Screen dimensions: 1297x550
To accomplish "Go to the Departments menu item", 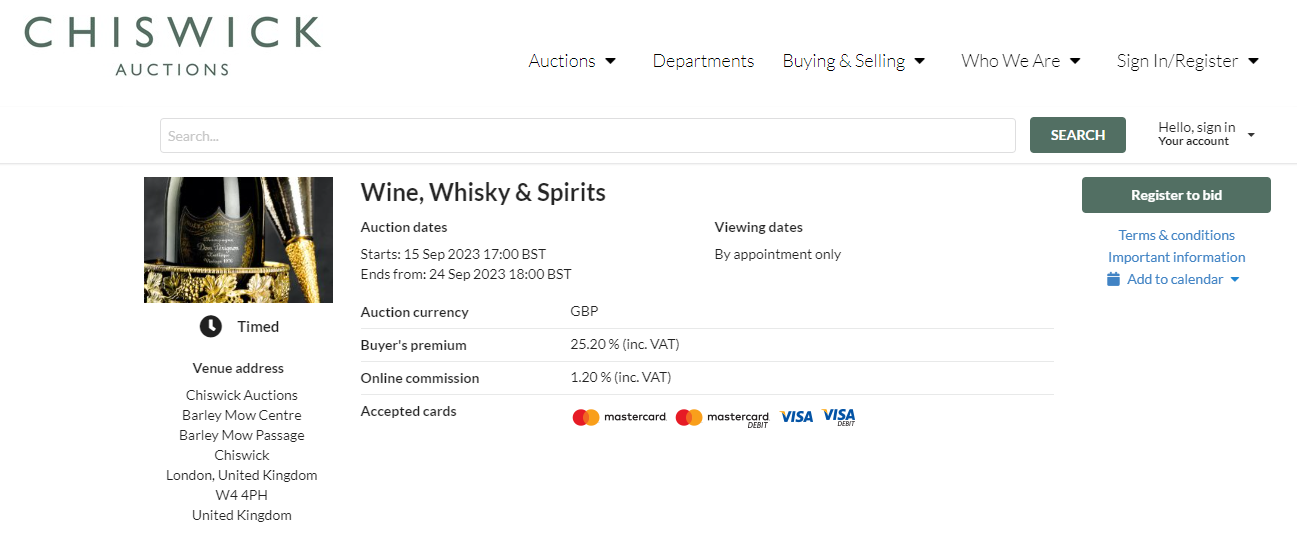I will [703, 61].
